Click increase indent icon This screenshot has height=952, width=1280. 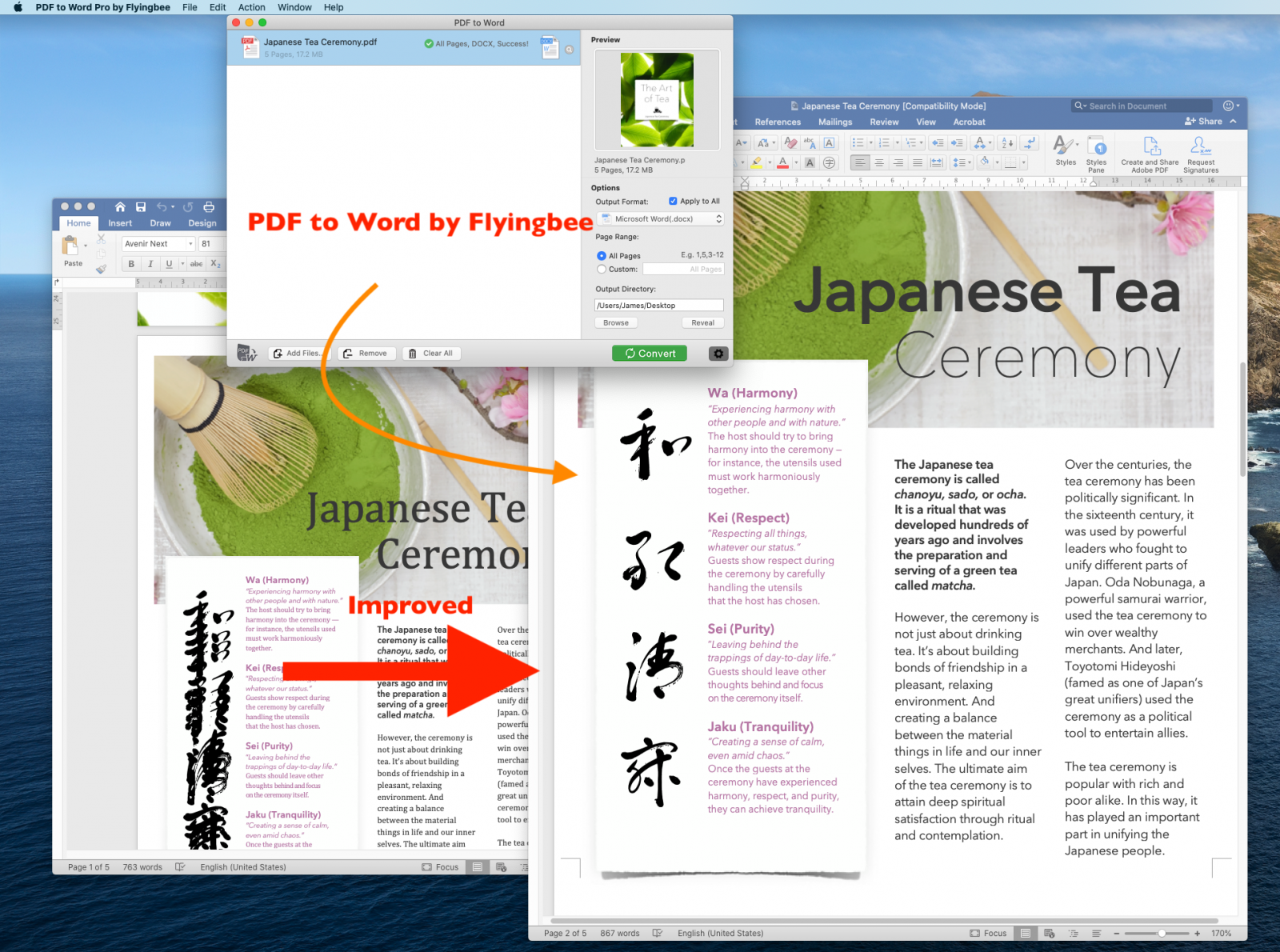click(x=957, y=142)
